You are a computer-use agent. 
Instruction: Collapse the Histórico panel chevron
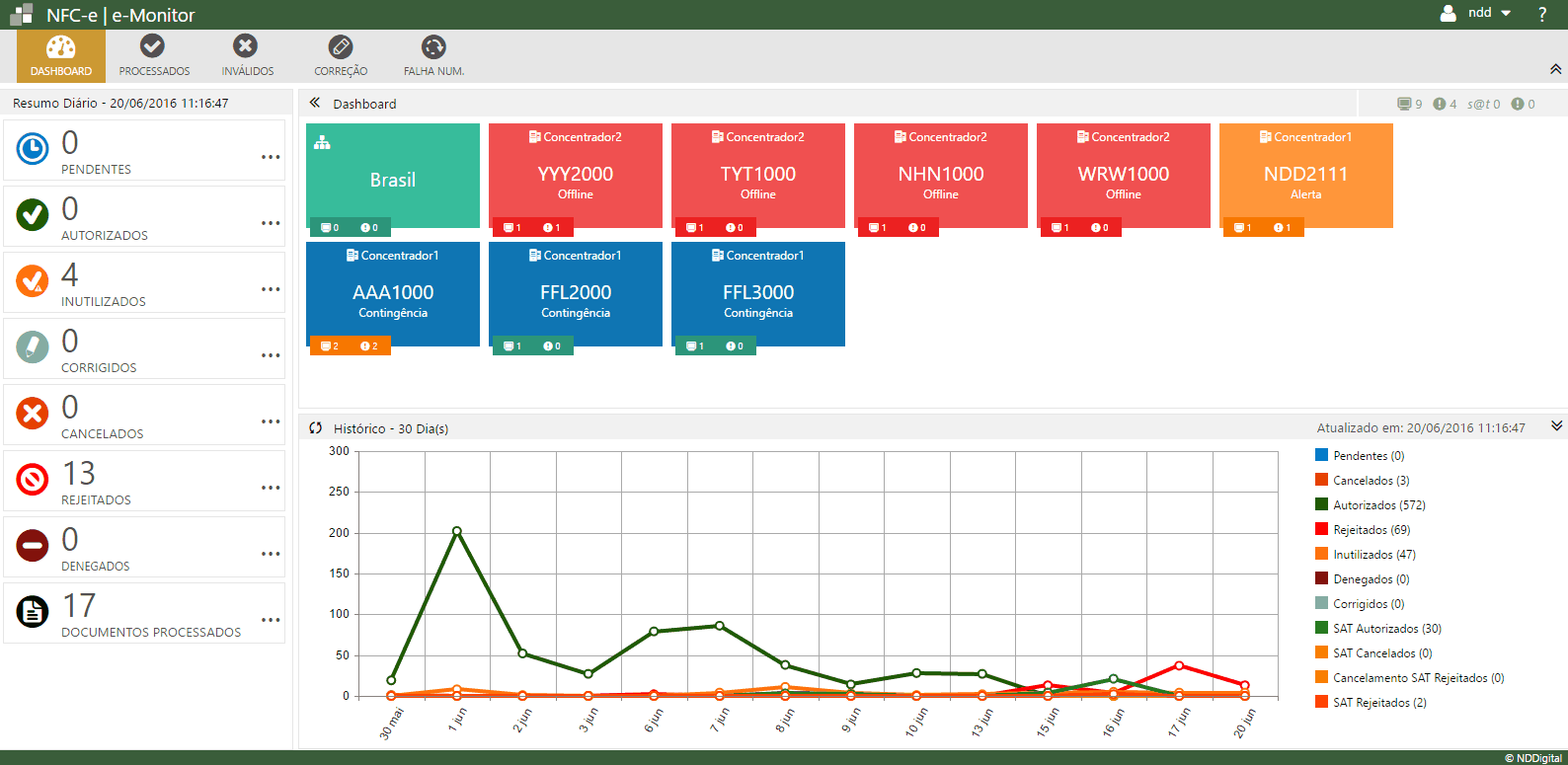[1556, 426]
